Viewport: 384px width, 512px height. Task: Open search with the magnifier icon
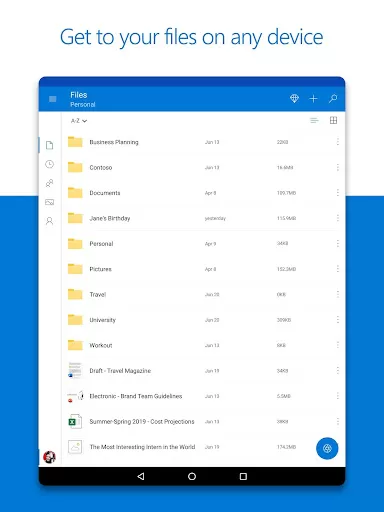(x=333, y=99)
